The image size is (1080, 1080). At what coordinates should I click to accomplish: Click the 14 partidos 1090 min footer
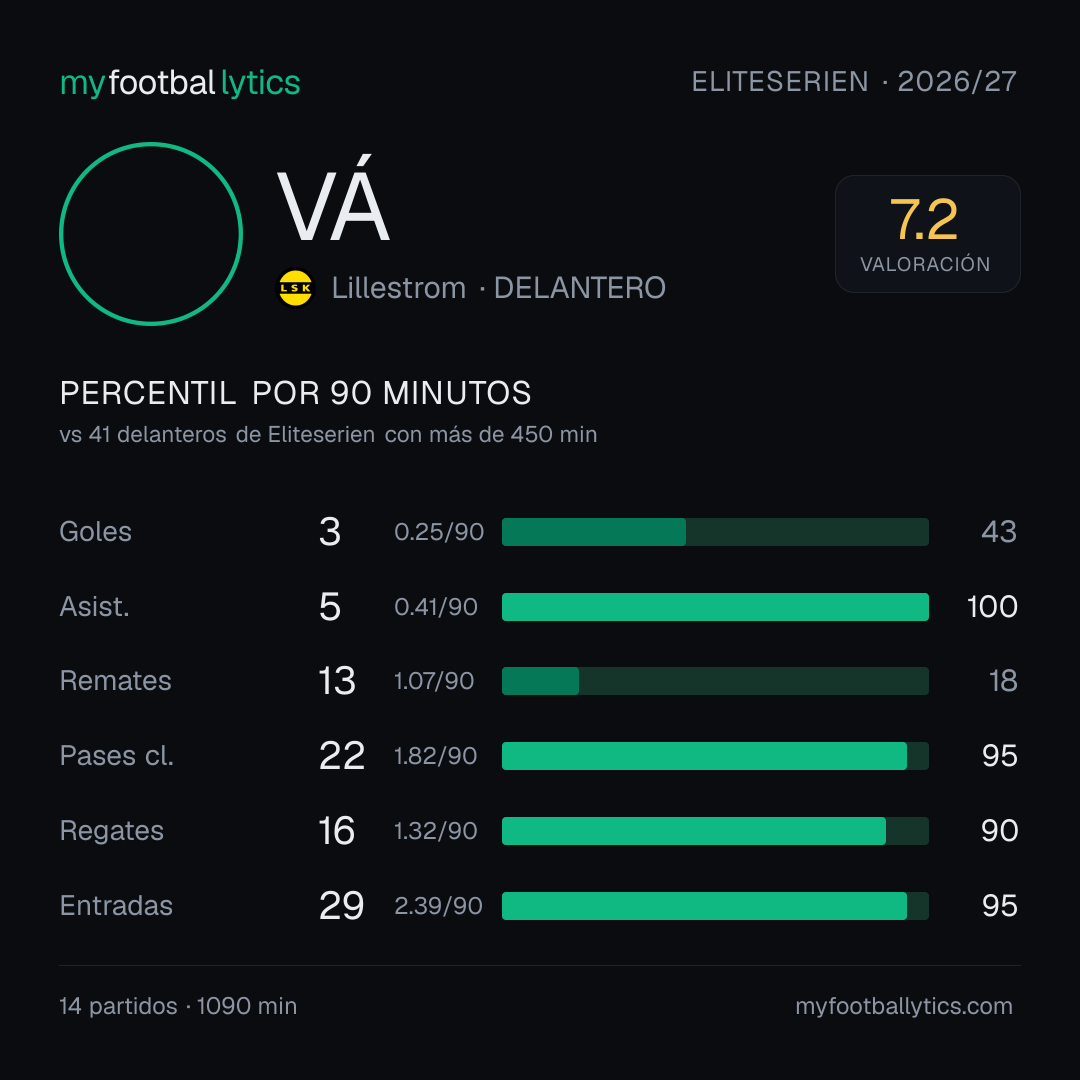pyautogui.click(x=178, y=1006)
